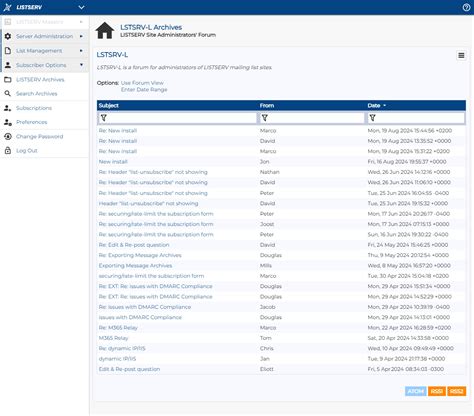The image size is (474, 416).
Task: Sort by the Subject column header
Action: click(109, 105)
